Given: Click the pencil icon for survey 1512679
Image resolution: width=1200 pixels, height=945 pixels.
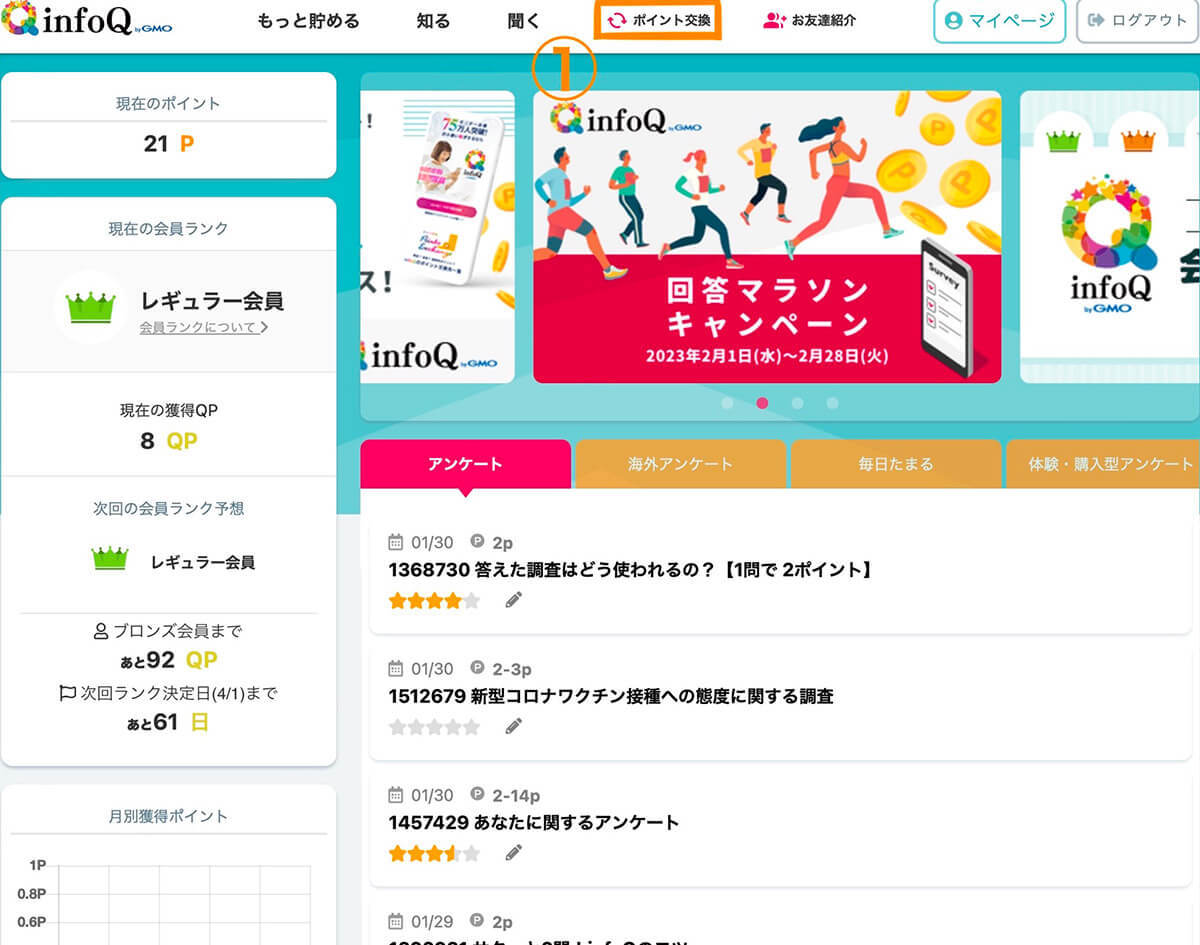Looking at the screenshot, I should 514,726.
